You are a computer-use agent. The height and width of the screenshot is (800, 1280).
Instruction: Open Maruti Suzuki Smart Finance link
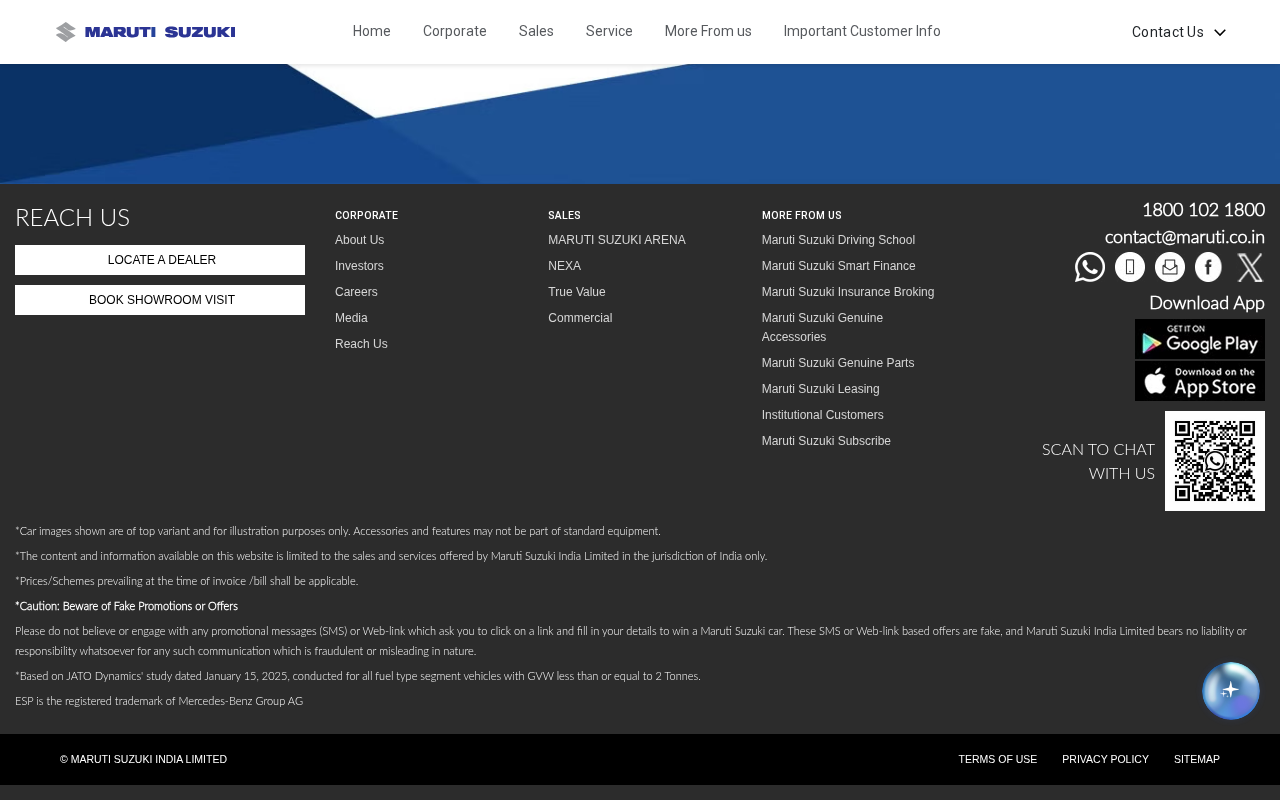pyautogui.click(x=839, y=266)
